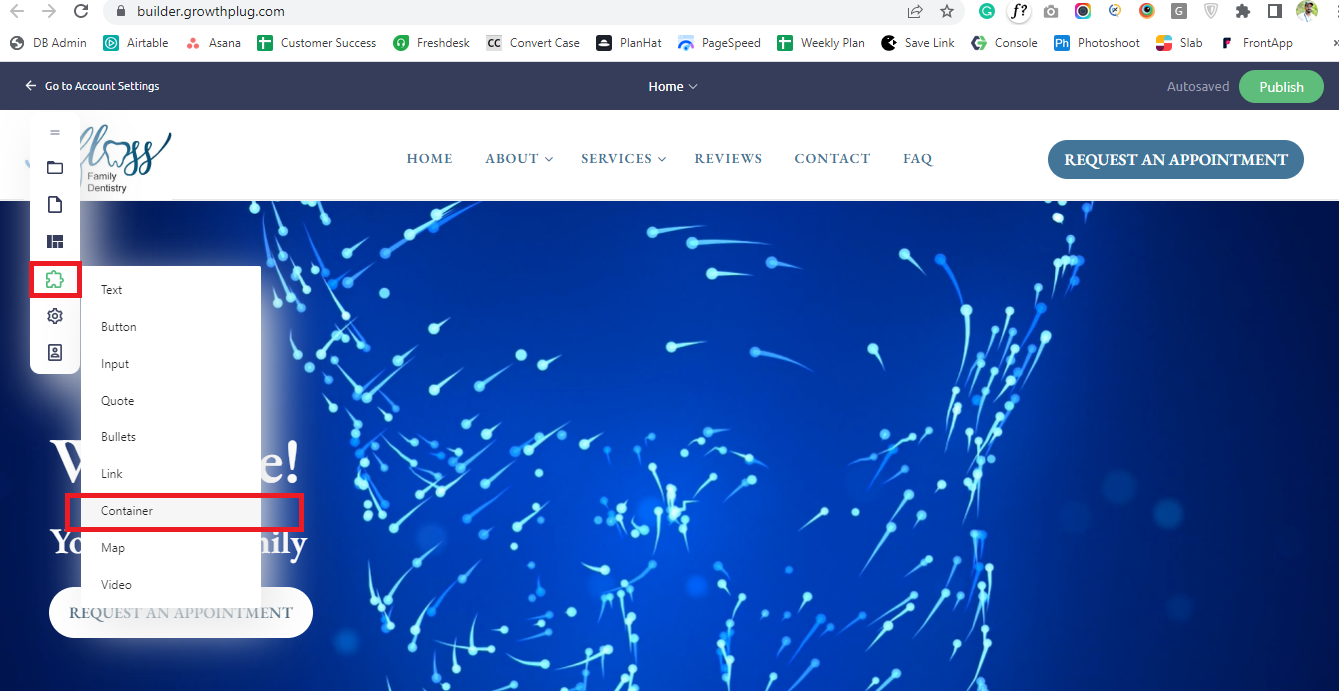Image resolution: width=1339 pixels, height=691 pixels.
Task: Open FrontApp bookmark
Action: (x=1256, y=43)
